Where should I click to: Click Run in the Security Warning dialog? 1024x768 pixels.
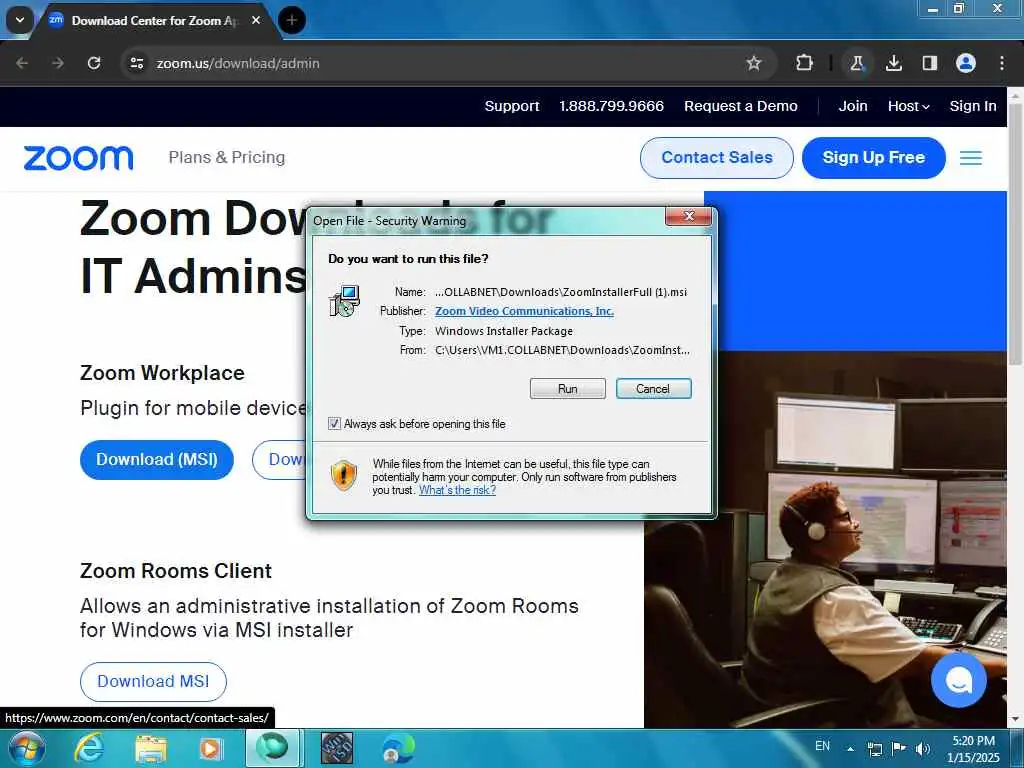568,389
